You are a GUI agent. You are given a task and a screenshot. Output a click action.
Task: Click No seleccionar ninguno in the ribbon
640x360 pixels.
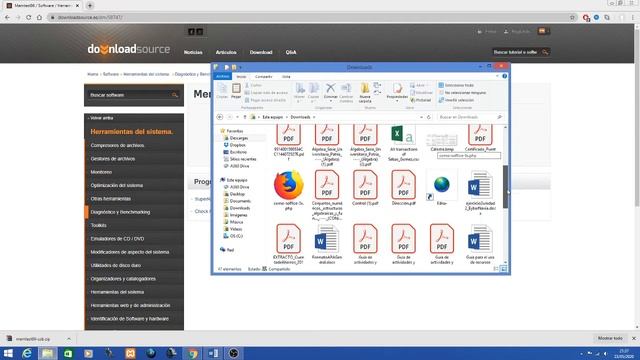(462, 93)
